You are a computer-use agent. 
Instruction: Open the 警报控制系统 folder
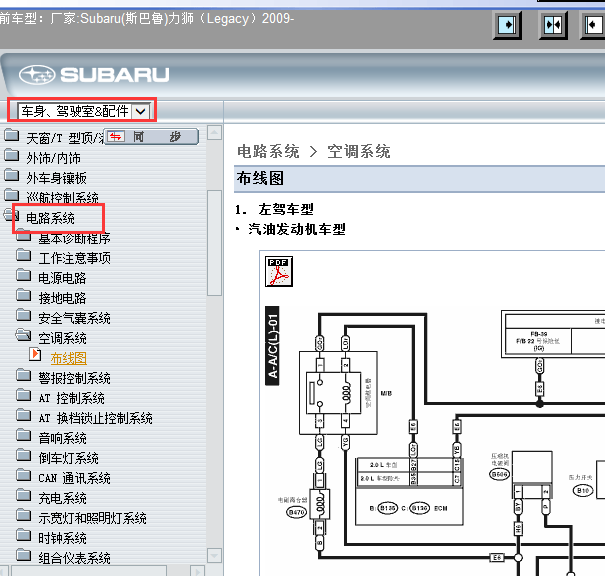(74, 378)
